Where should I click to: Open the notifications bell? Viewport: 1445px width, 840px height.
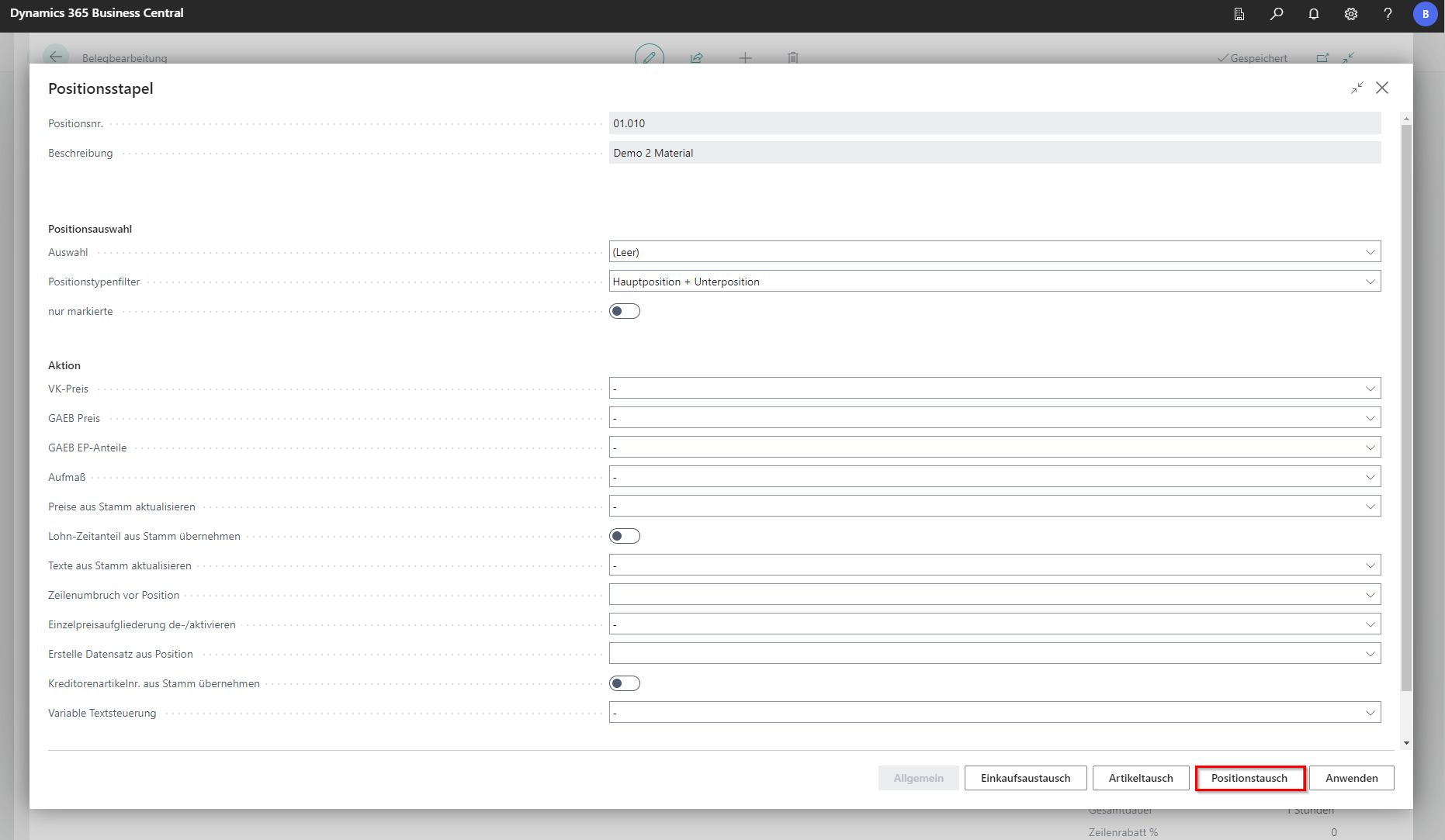(x=1314, y=14)
